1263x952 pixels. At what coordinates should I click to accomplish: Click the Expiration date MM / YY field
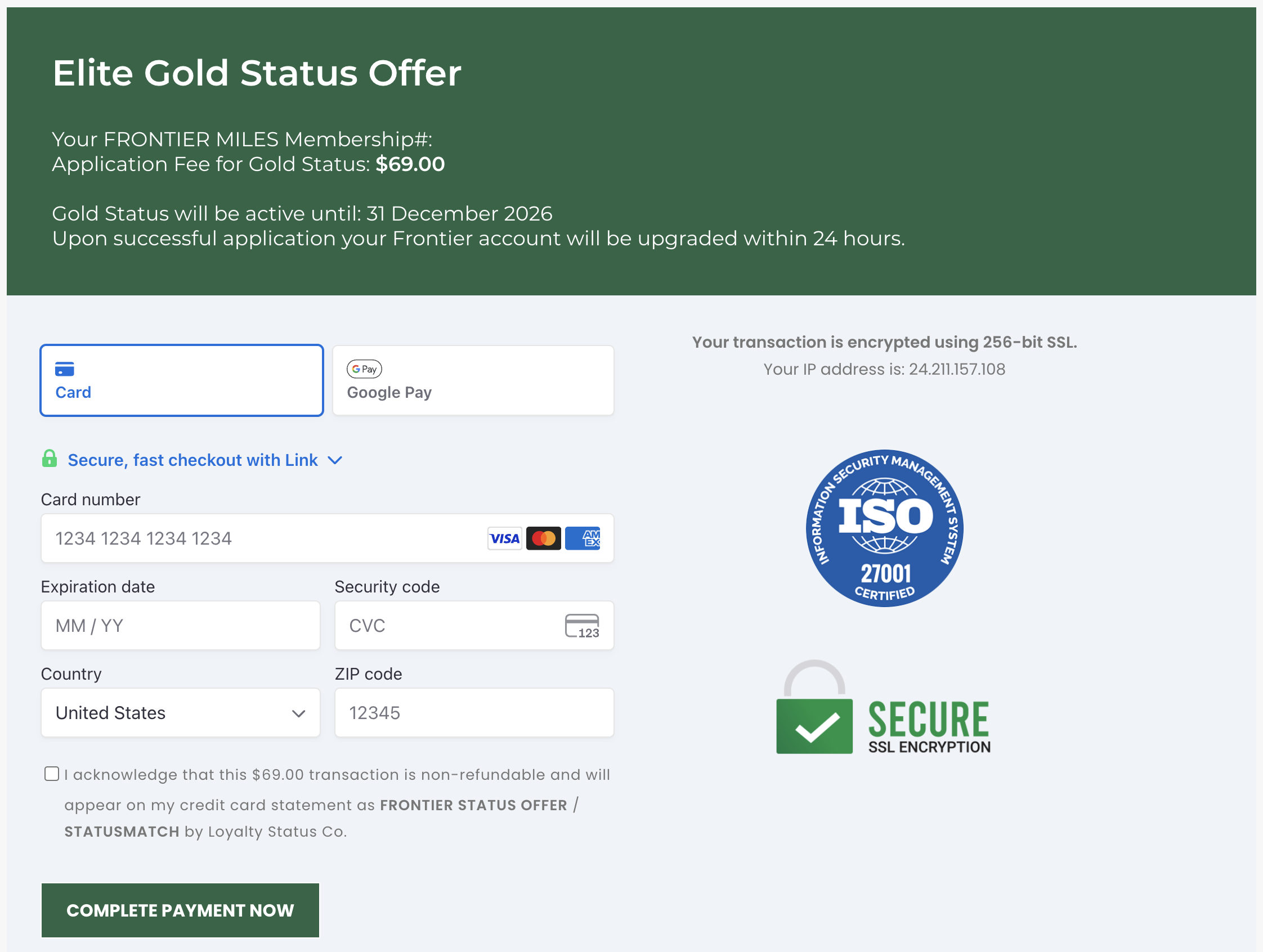[x=181, y=626]
